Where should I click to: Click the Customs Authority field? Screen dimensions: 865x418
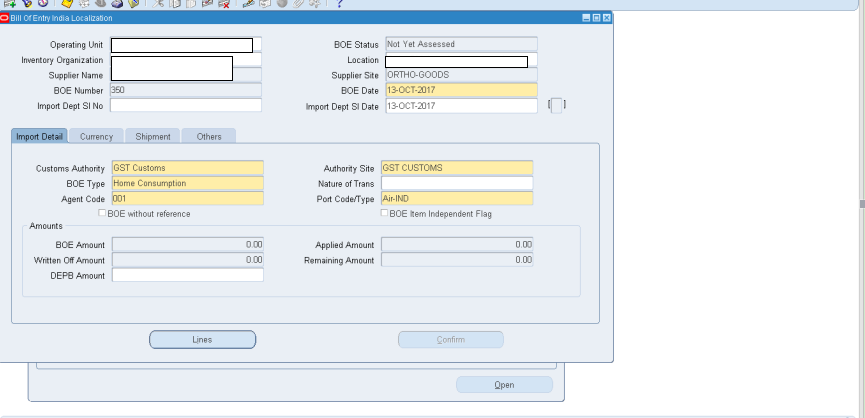pos(188,168)
